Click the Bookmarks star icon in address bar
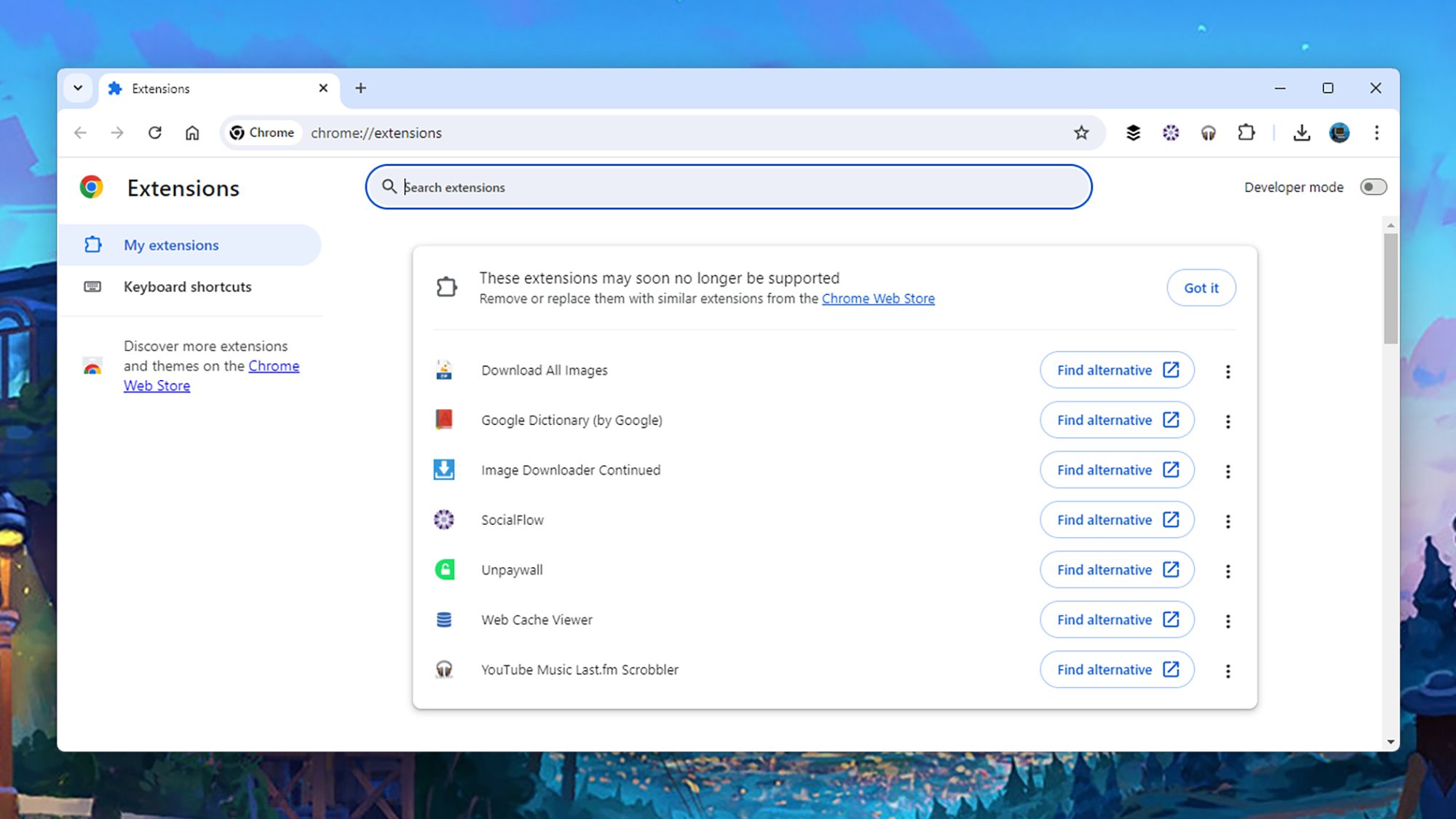1456x819 pixels. (1081, 132)
